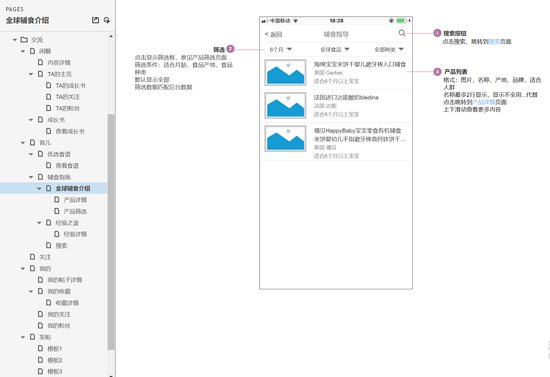Click the circular arrow icon in Pages header

[x=107, y=20]
